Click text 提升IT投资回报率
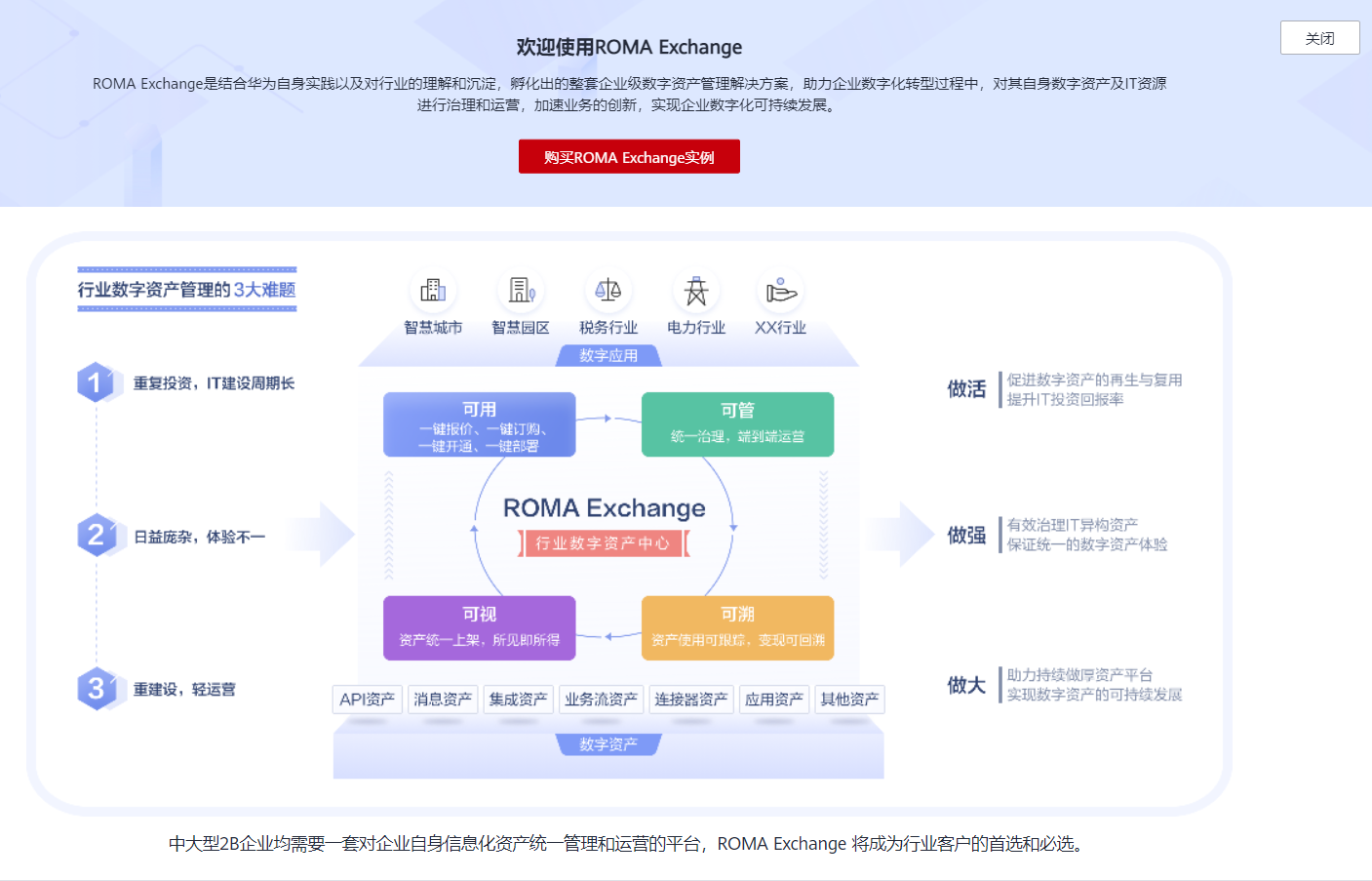1372x881 pixels. [1065, 399]
